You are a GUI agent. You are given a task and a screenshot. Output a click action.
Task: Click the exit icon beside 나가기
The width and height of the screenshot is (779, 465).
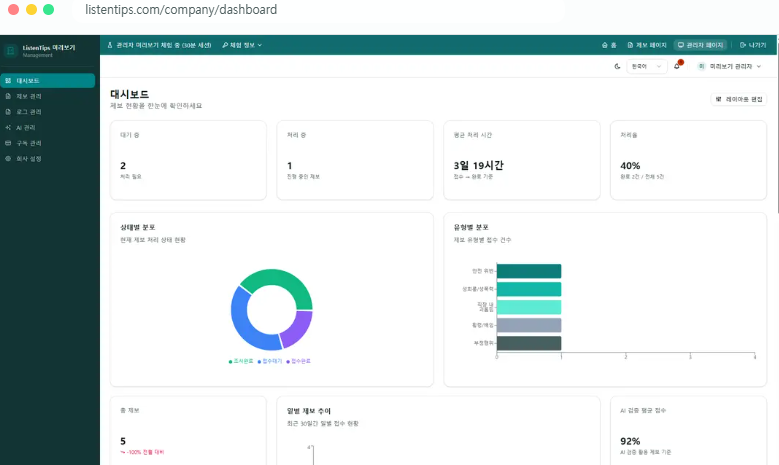coord(743,45)
